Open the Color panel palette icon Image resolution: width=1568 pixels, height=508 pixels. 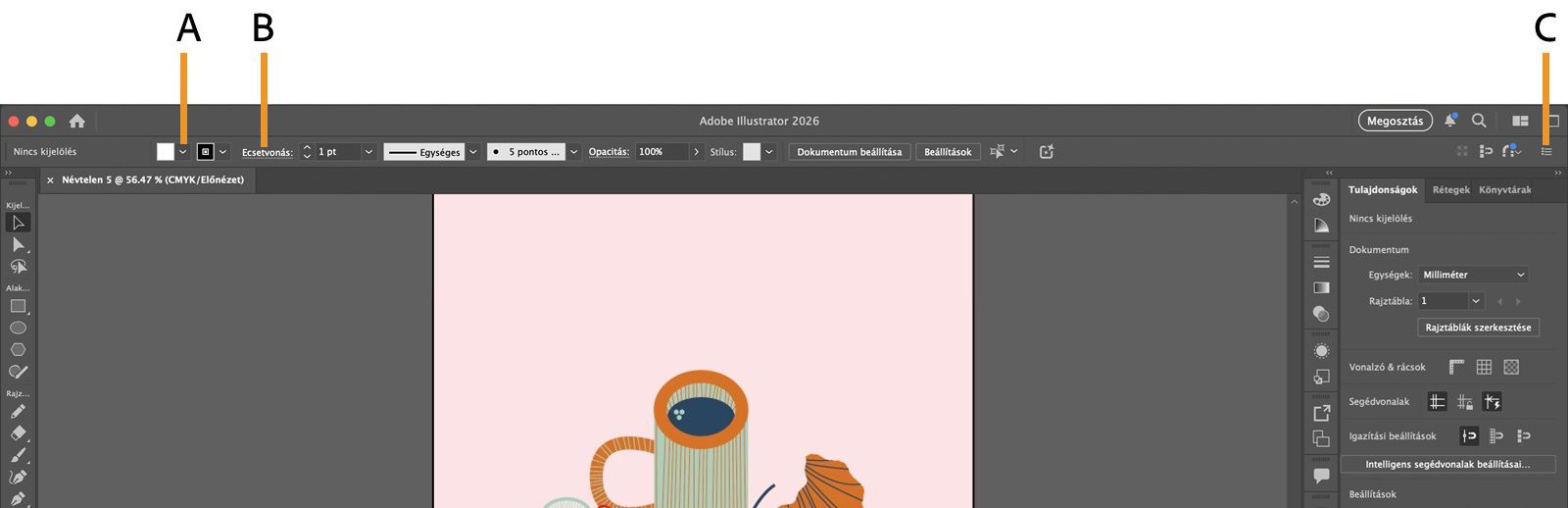pyautogui.click(x=1321, y=199)
